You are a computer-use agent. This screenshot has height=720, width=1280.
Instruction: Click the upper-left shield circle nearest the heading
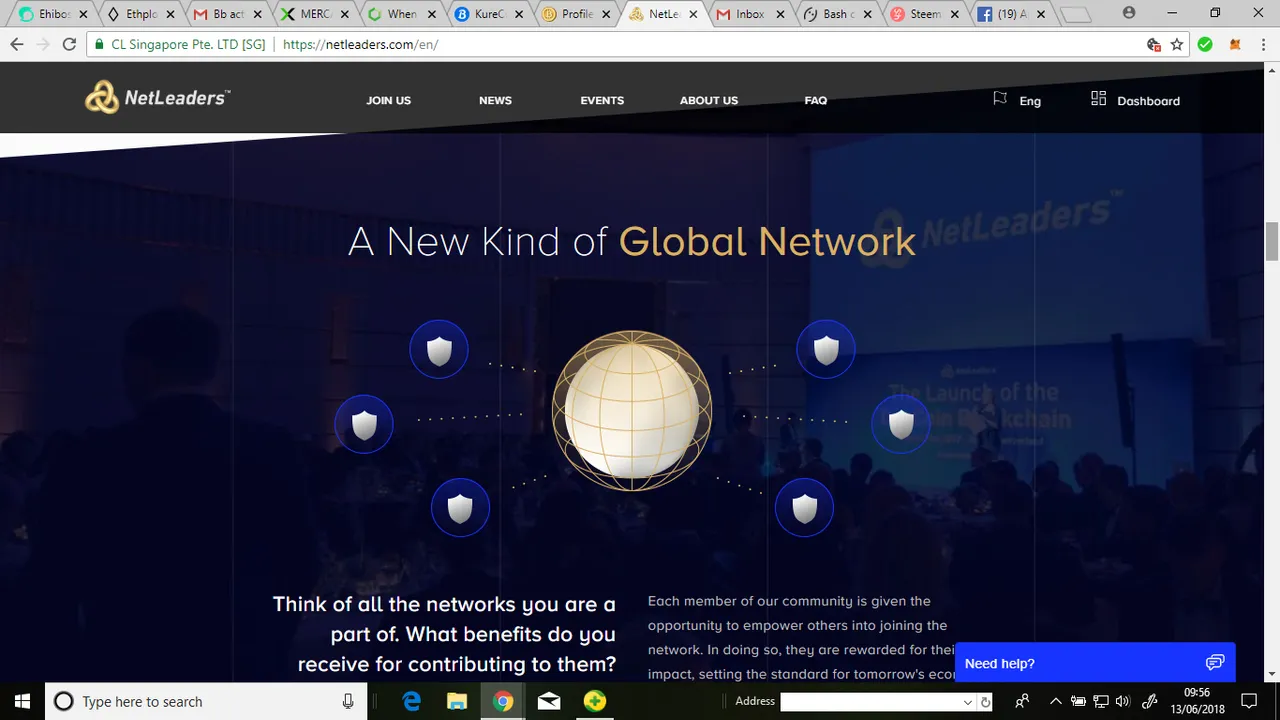click(439, 350)
